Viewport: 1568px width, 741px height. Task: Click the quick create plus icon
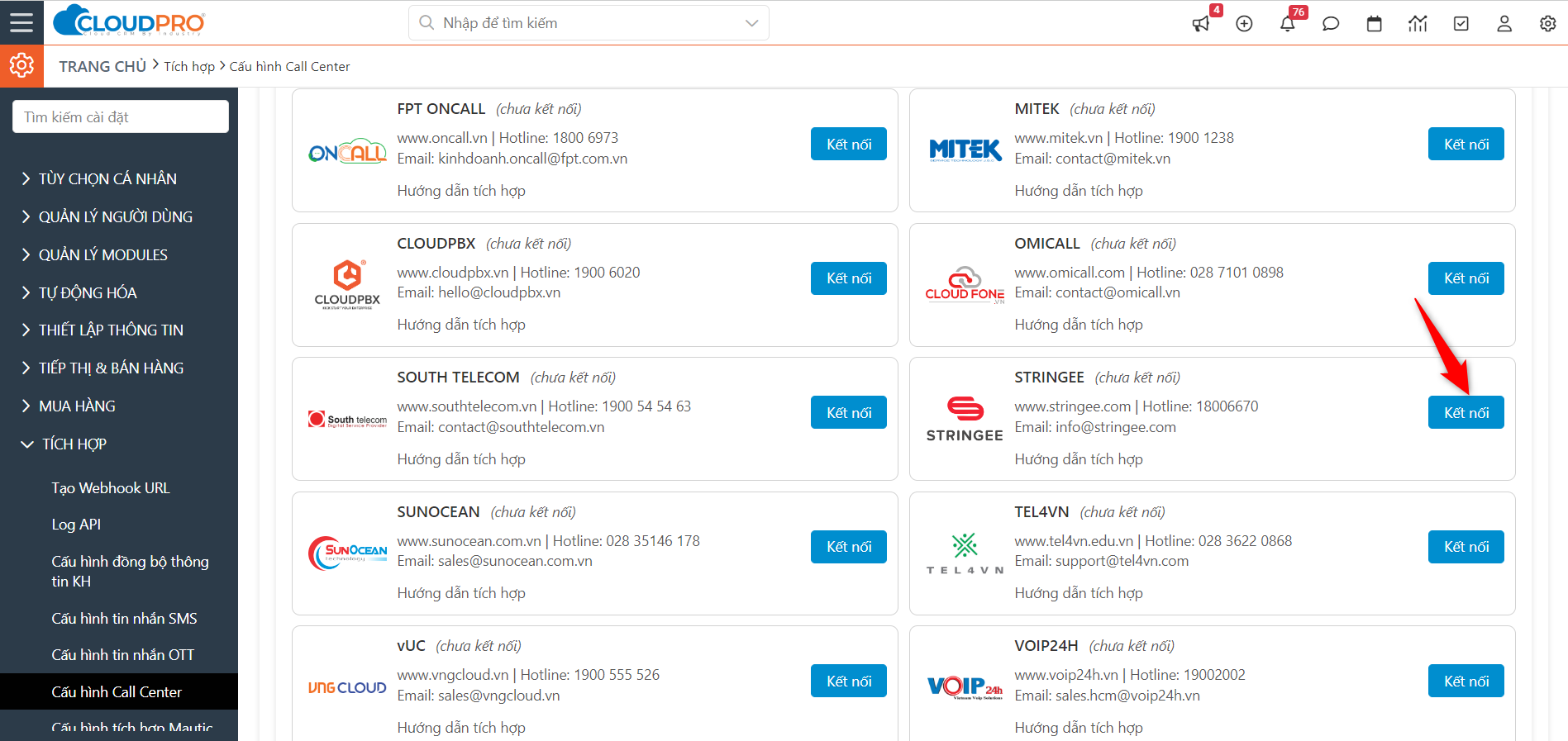point(1244,24)
